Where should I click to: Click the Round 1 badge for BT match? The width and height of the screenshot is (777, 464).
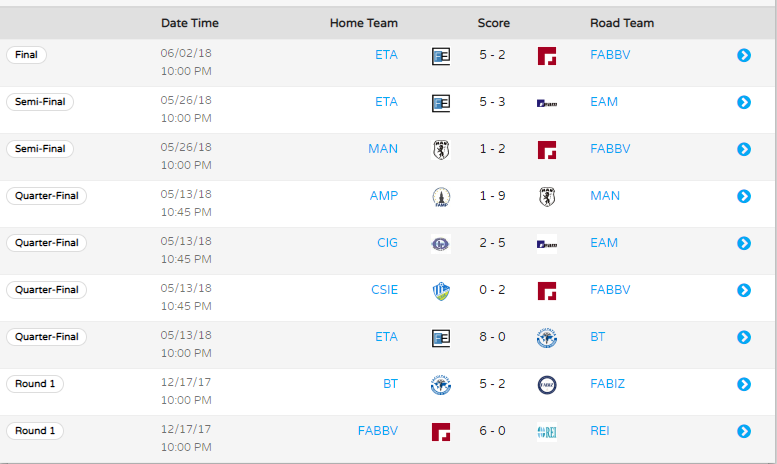[x=35, y=384]
